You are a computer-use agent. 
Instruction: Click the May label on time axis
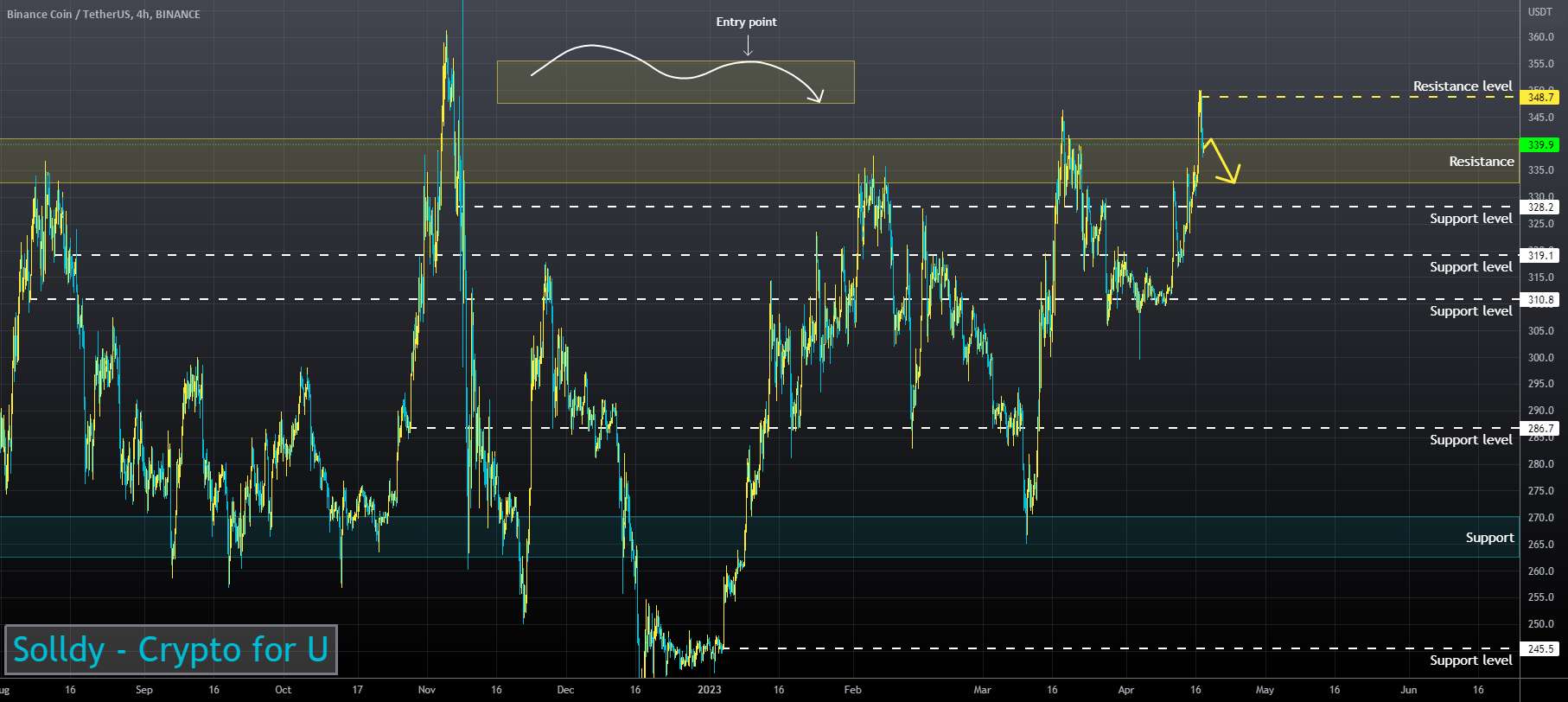tap(1265, 690)
